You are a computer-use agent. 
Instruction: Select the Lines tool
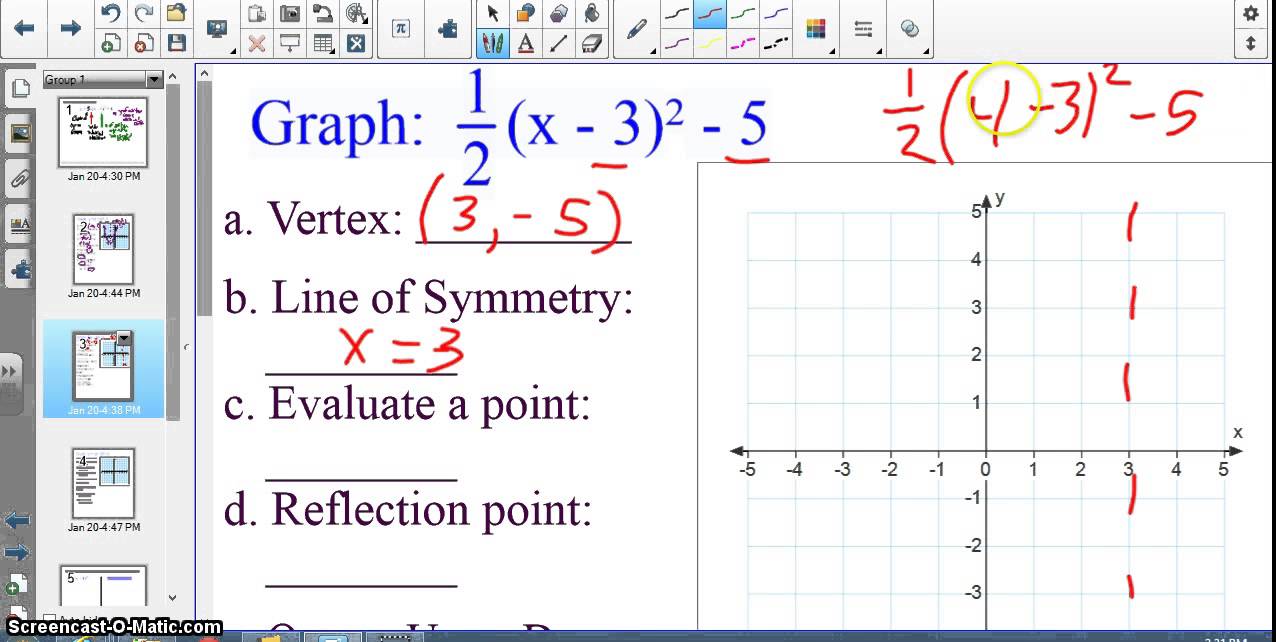tap(559, 43)
